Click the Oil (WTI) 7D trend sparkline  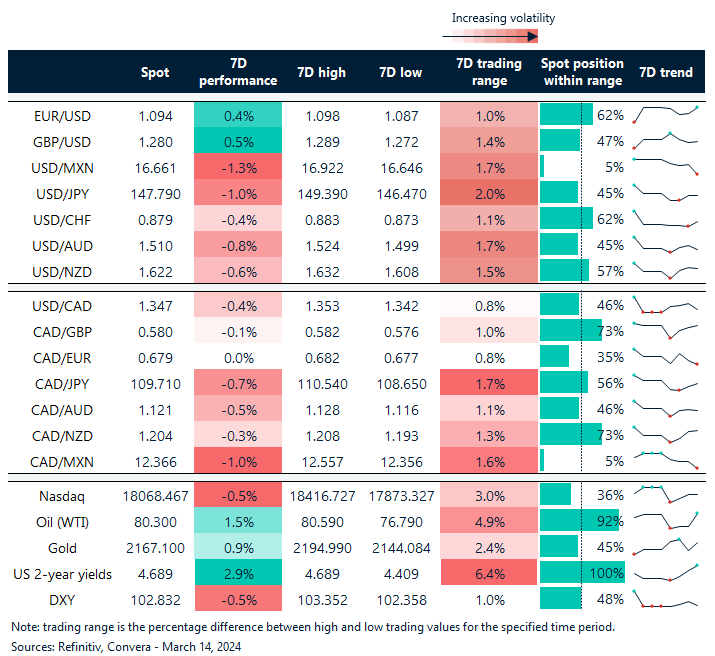click(665, 520)
